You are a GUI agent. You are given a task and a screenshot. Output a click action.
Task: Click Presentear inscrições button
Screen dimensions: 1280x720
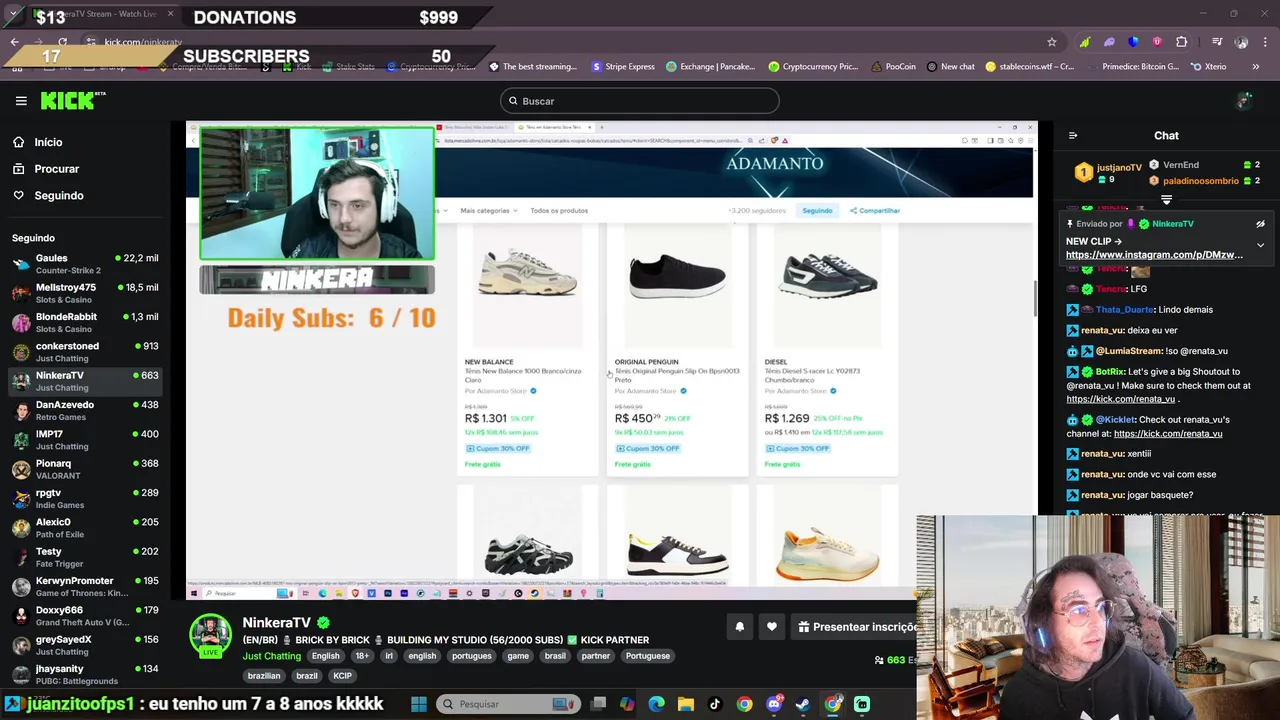pyautogui.click(x=855, y=627)
